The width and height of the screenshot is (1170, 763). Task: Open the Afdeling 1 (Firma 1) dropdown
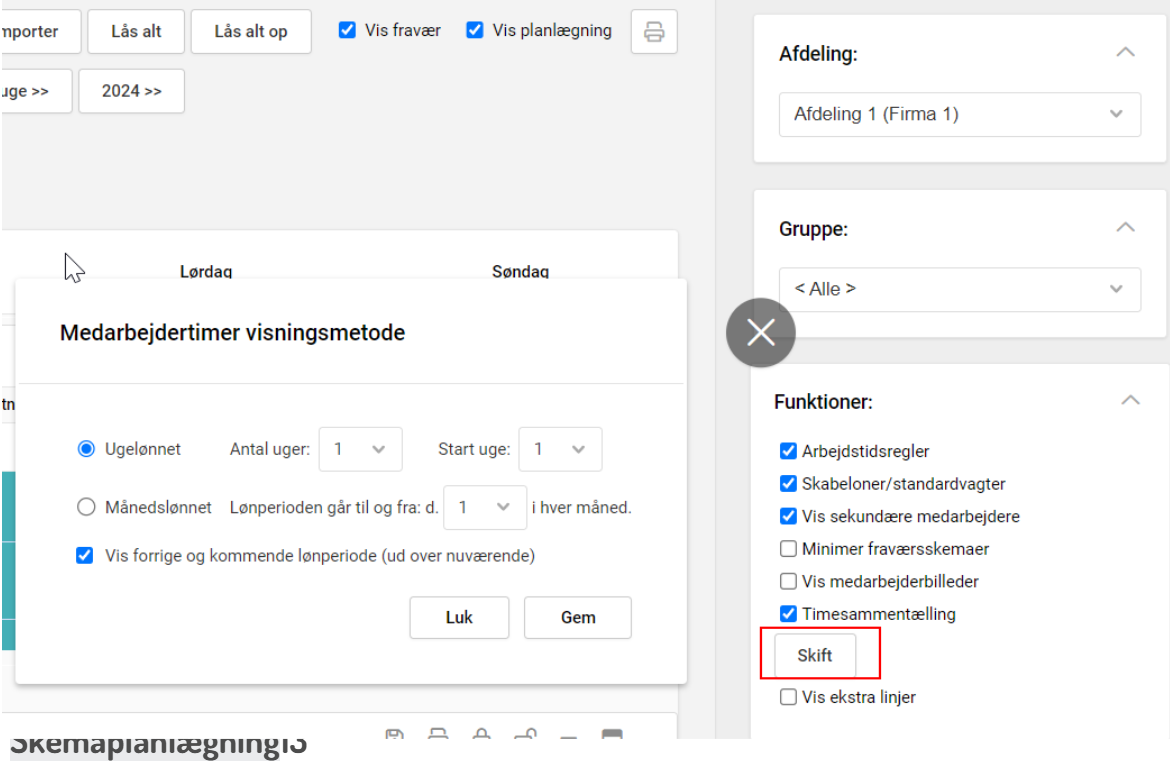[x=959, y=114]
